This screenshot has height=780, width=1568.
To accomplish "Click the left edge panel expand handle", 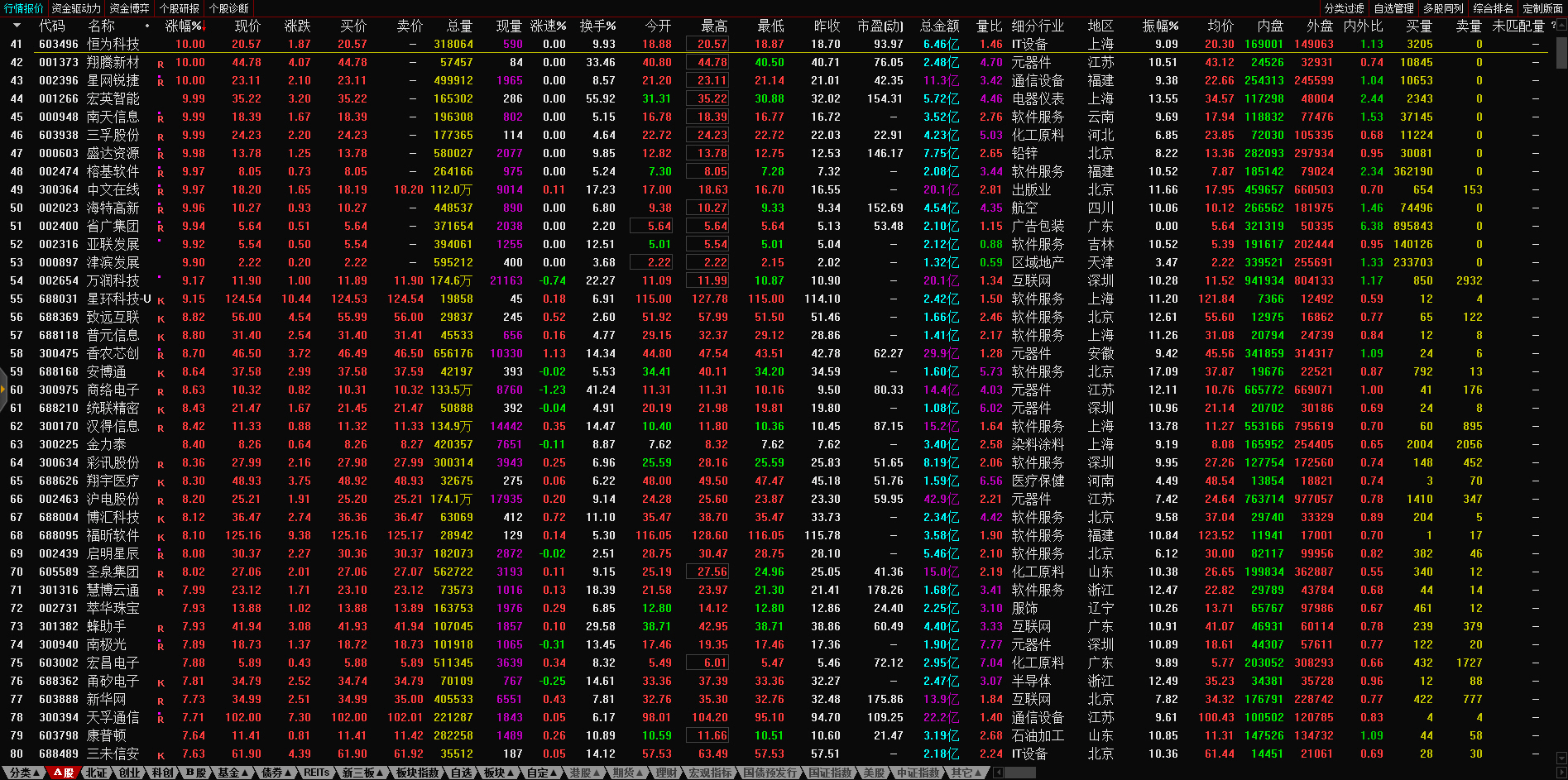I will 3,390.
